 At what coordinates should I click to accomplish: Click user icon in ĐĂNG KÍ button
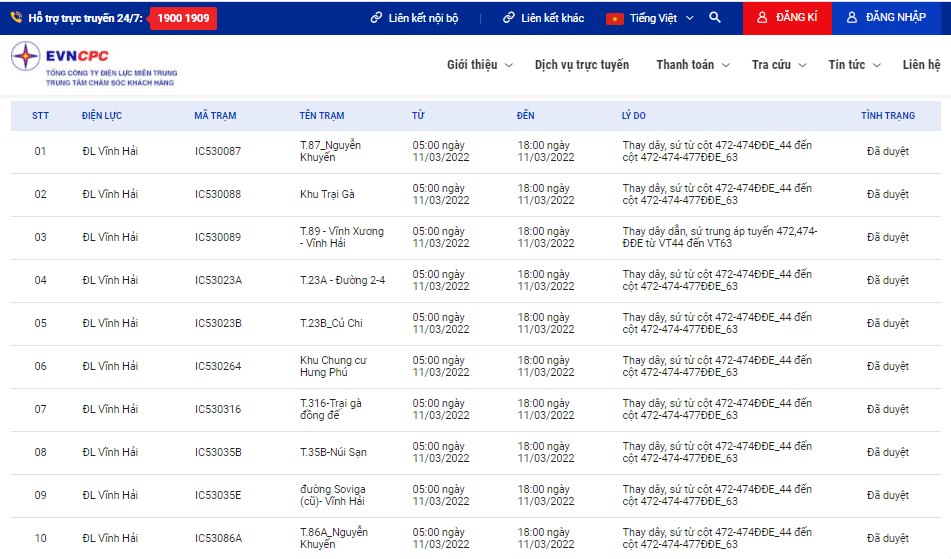coord(762,18)
